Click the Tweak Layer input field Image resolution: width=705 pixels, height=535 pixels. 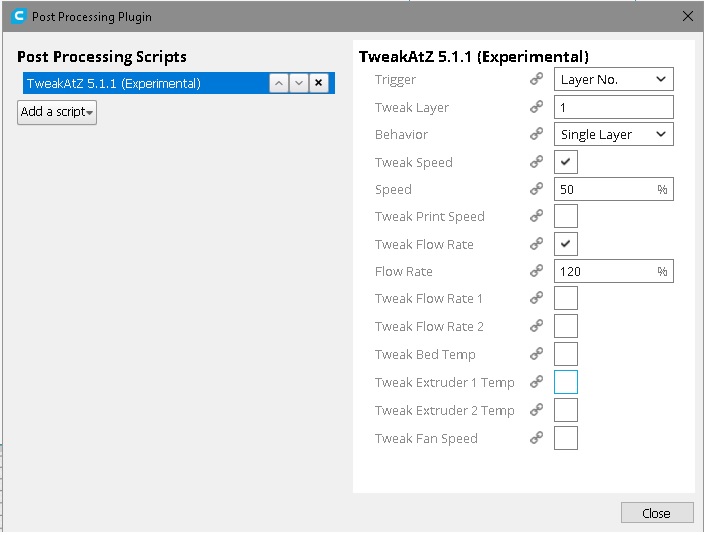click(x=614, y=107)
